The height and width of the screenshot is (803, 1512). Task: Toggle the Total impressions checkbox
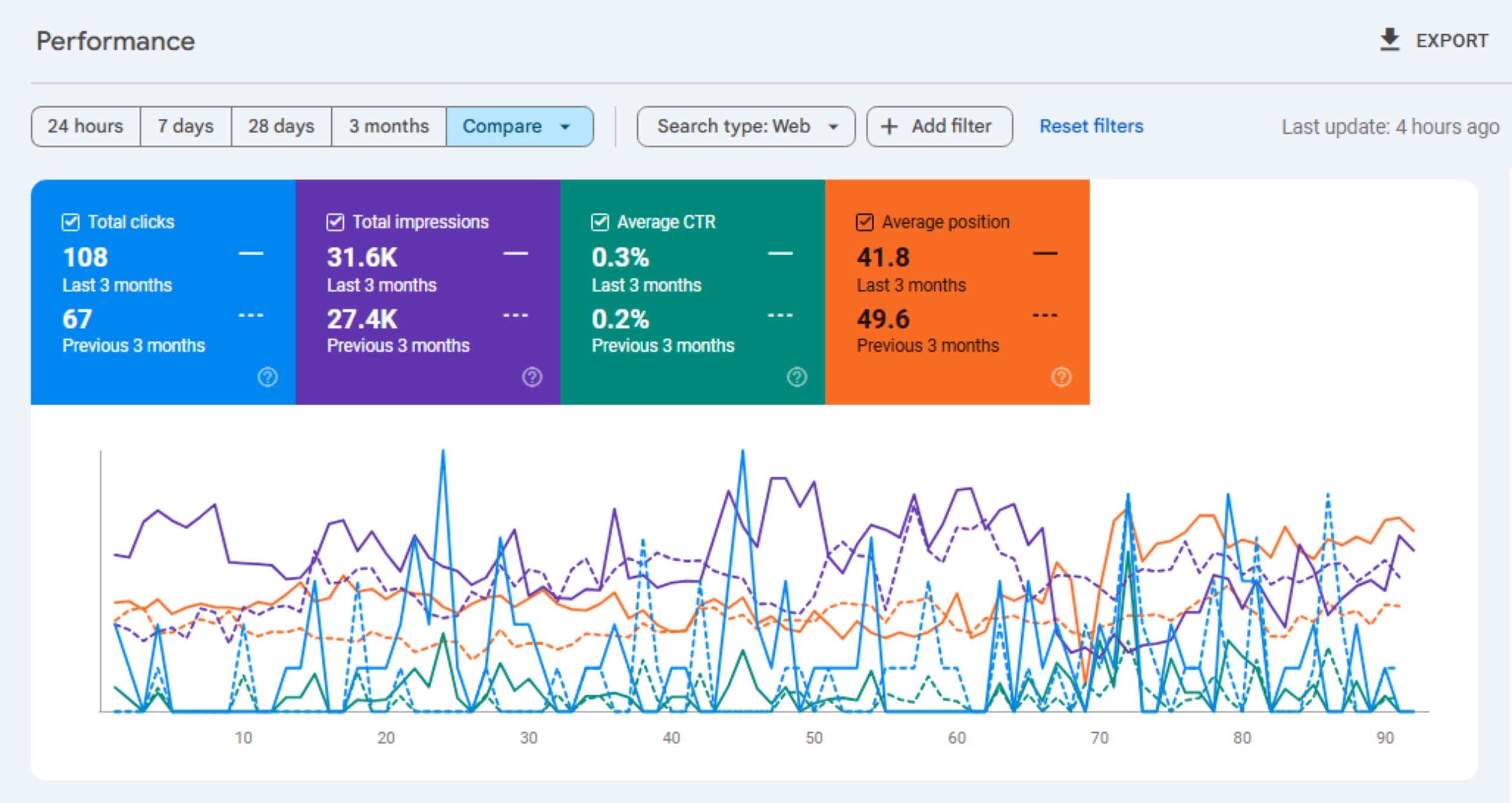335,222
